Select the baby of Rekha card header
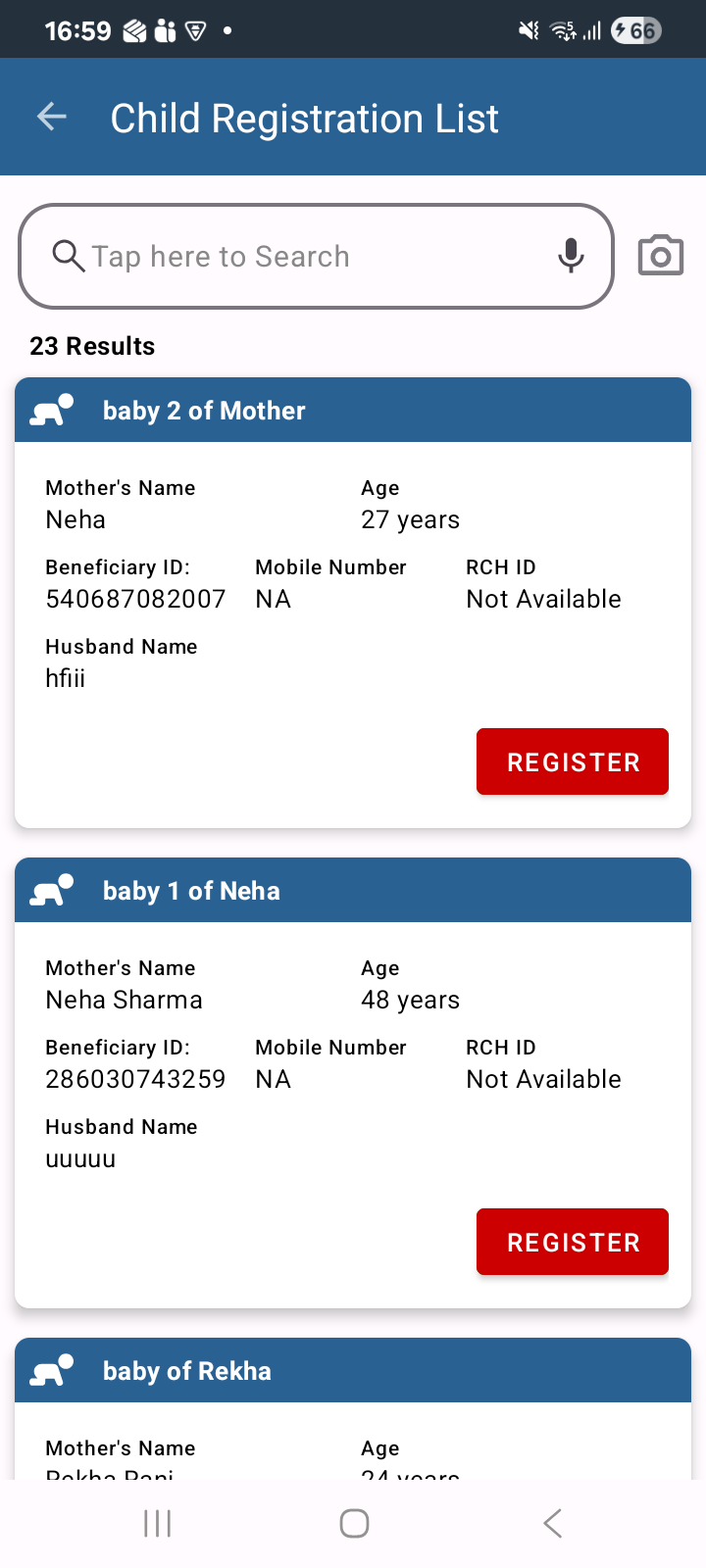706x1568 pixels. (353, 1370)
